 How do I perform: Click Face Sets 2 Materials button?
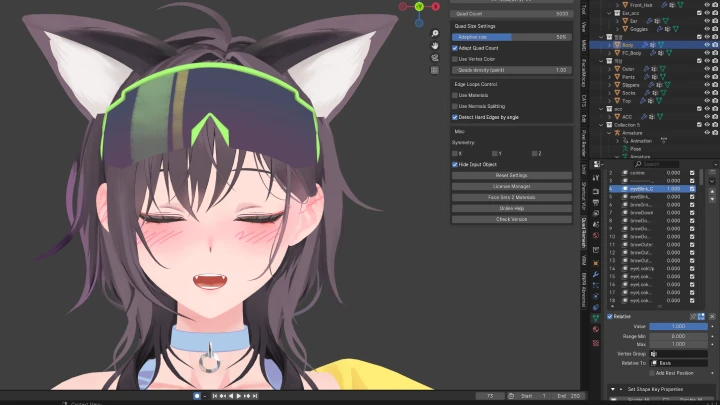pyautogui.click(x=512, y=197)
